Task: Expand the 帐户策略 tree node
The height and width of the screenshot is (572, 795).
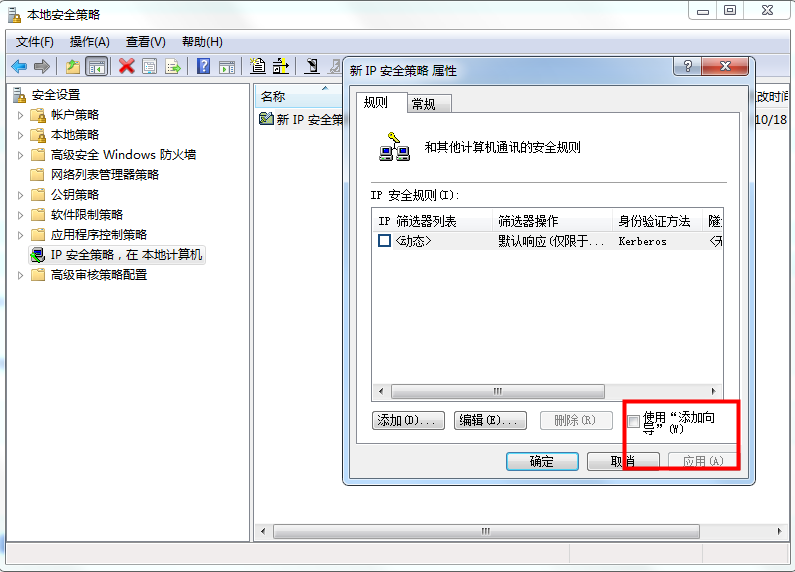Action: (x=20, y=116)
